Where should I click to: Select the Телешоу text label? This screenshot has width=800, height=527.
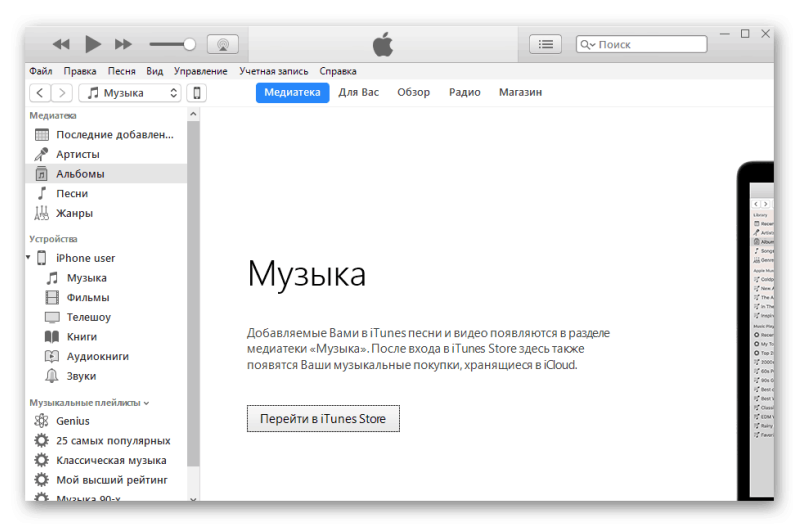[x=89, y=317]
